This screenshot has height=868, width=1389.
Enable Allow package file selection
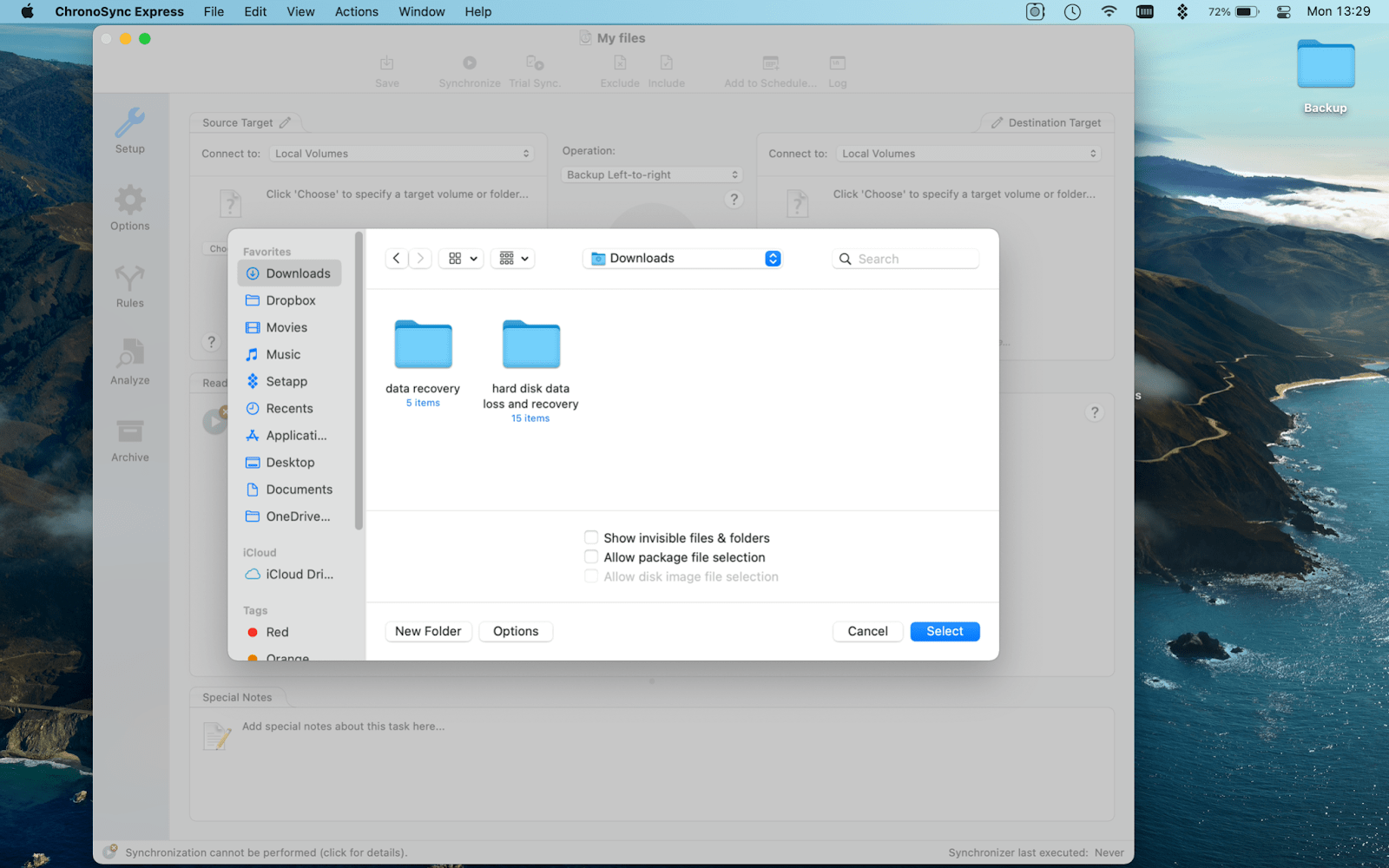coord(591,556)
